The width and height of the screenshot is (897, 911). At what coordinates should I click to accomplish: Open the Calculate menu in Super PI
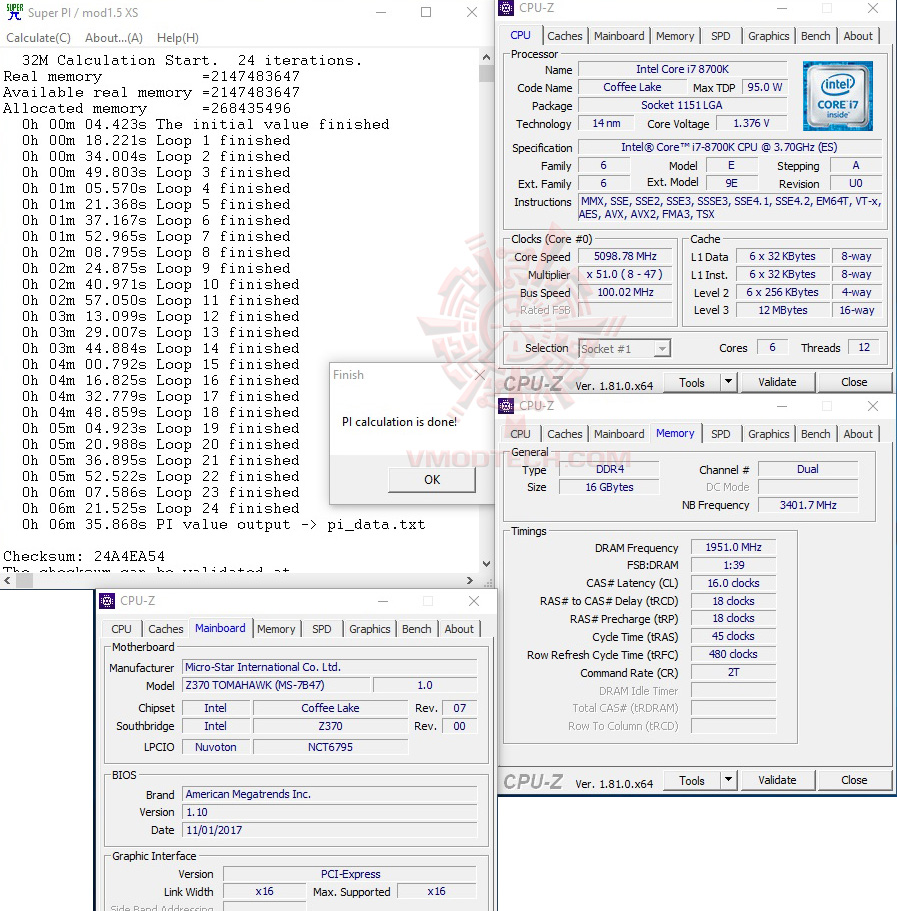click(38, 38)
